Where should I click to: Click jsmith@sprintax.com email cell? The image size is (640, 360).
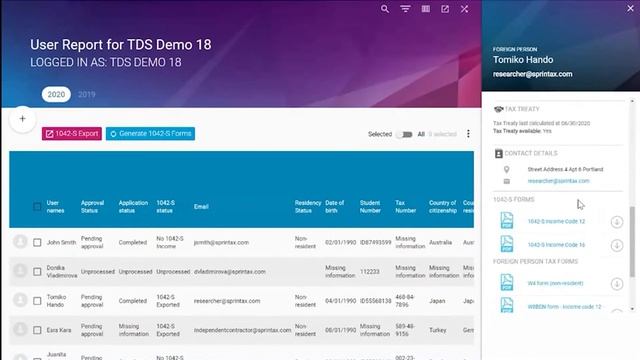click(x=221, y=242)
